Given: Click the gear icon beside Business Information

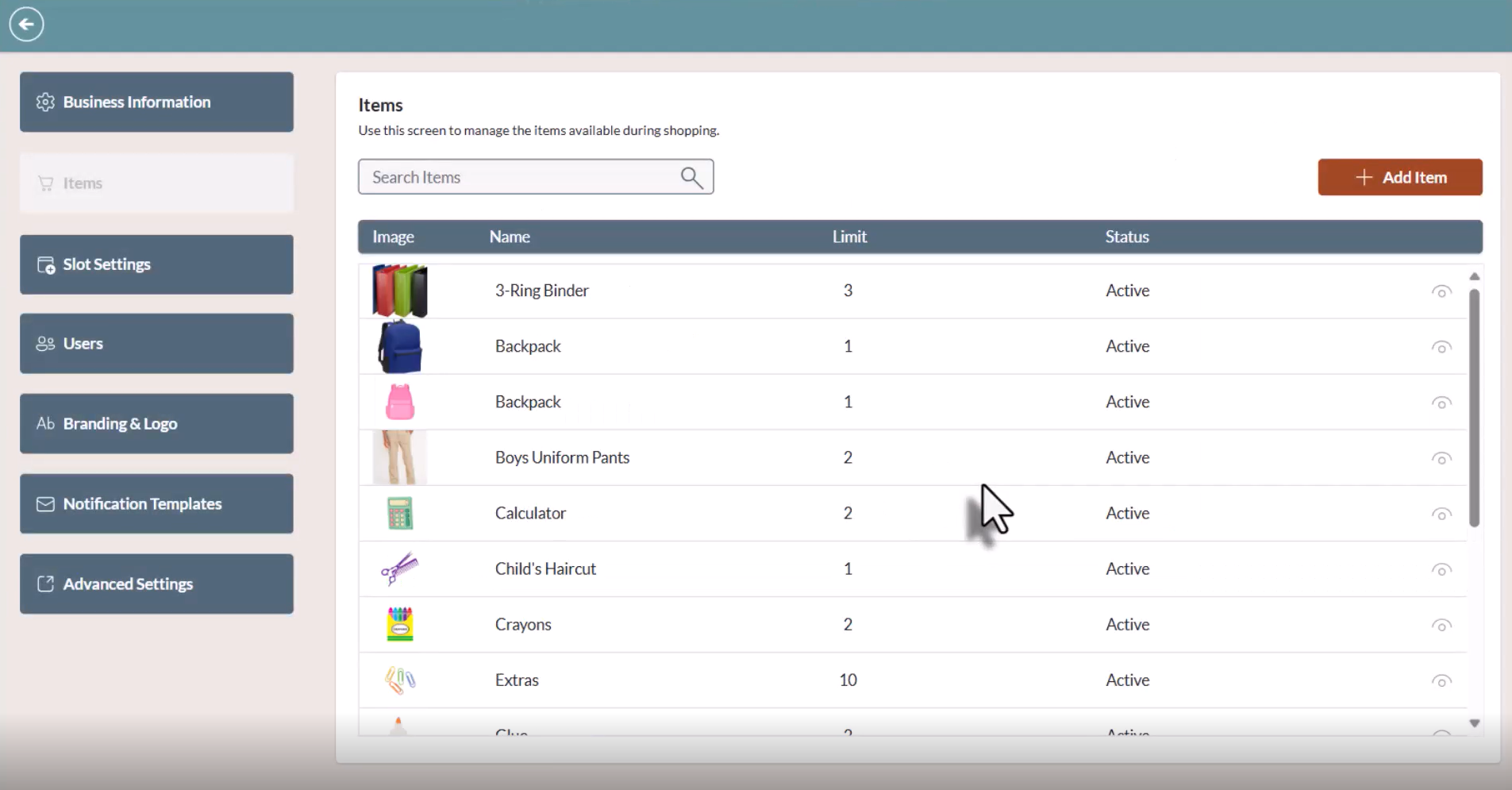Looking at the screenshot, I should 44,102.
